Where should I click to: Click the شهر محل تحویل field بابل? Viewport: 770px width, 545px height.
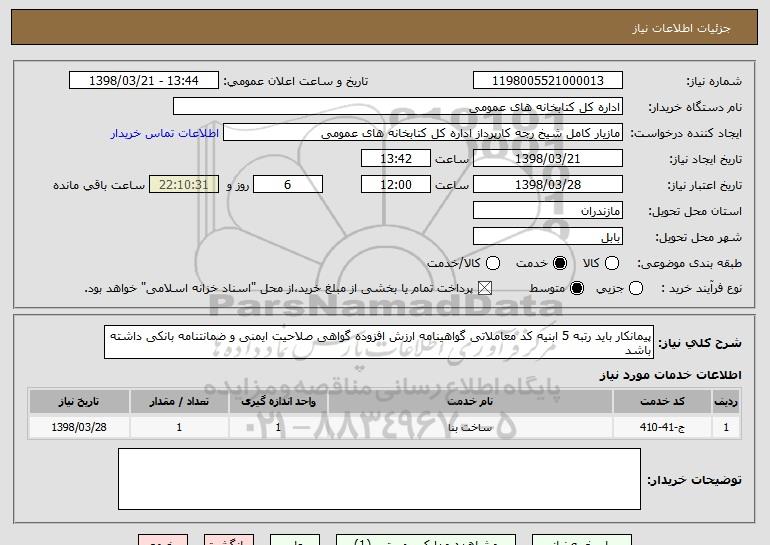548,237
